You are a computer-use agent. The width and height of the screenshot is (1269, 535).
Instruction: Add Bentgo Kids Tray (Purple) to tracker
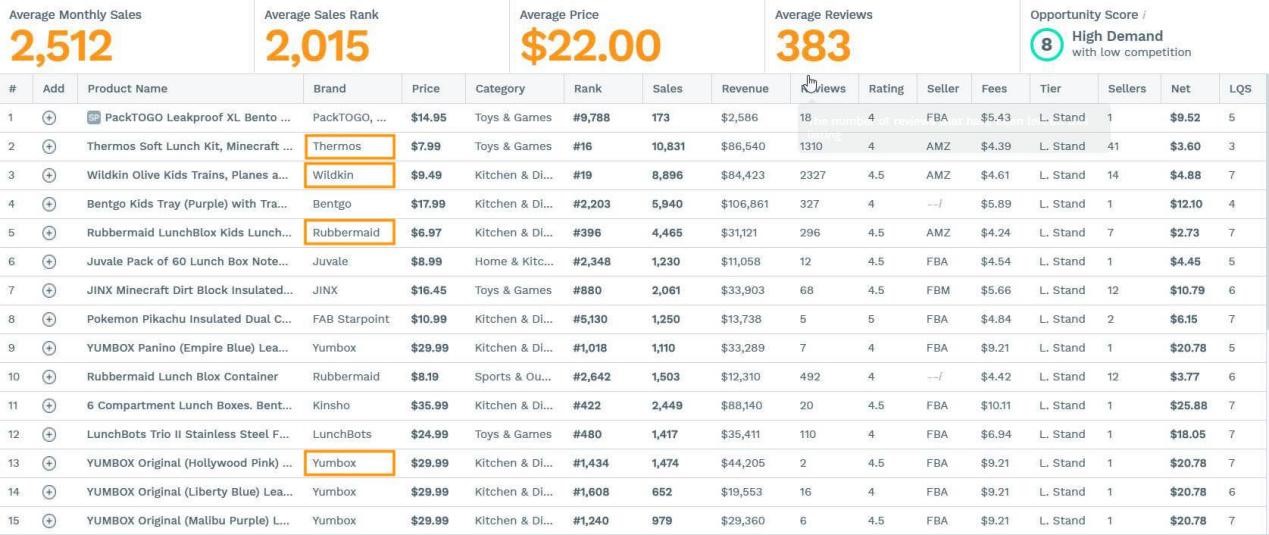pos(49,204)
